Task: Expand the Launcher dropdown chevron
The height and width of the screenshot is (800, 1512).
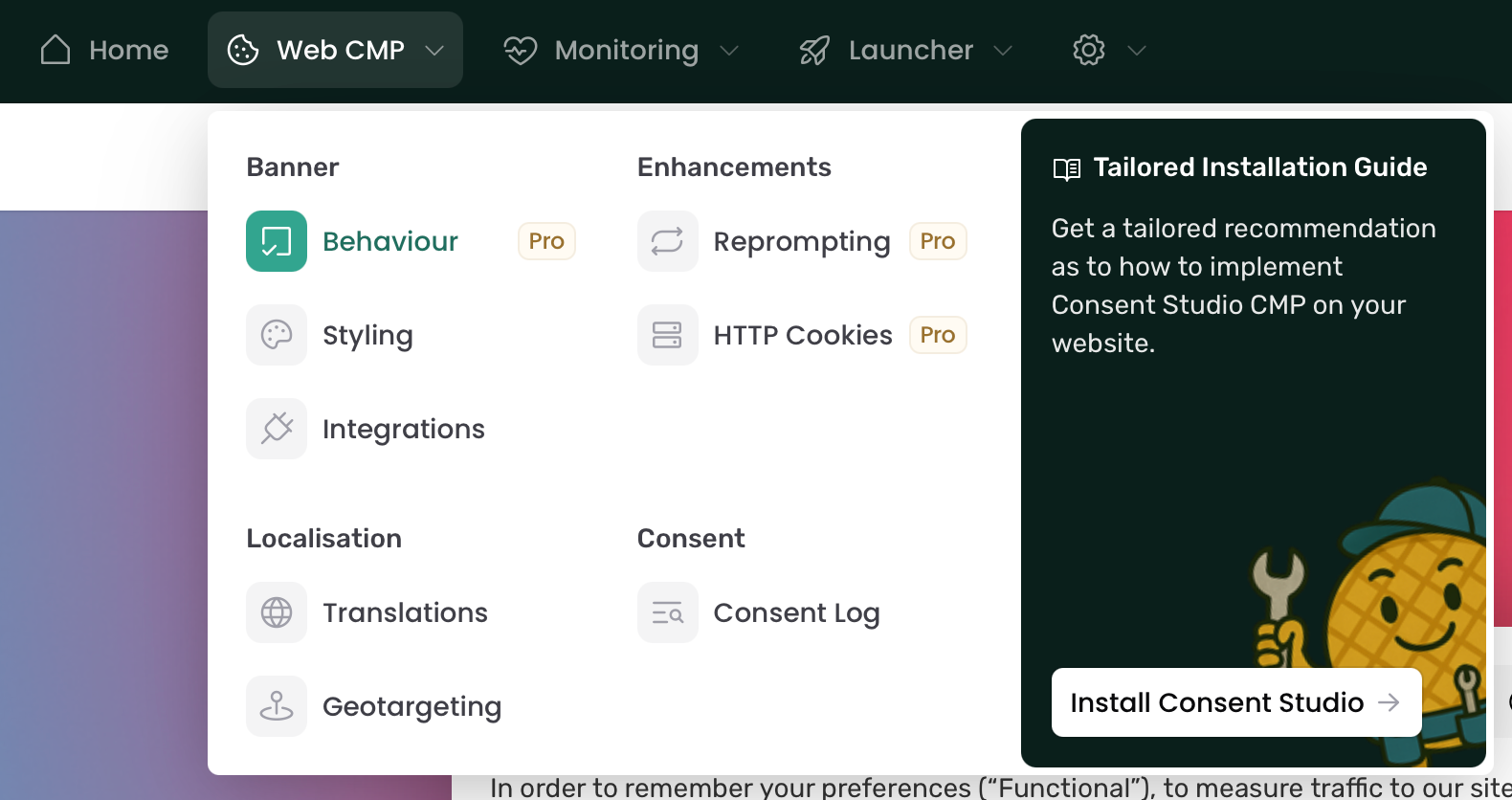Action: [x=1003, y=50]
